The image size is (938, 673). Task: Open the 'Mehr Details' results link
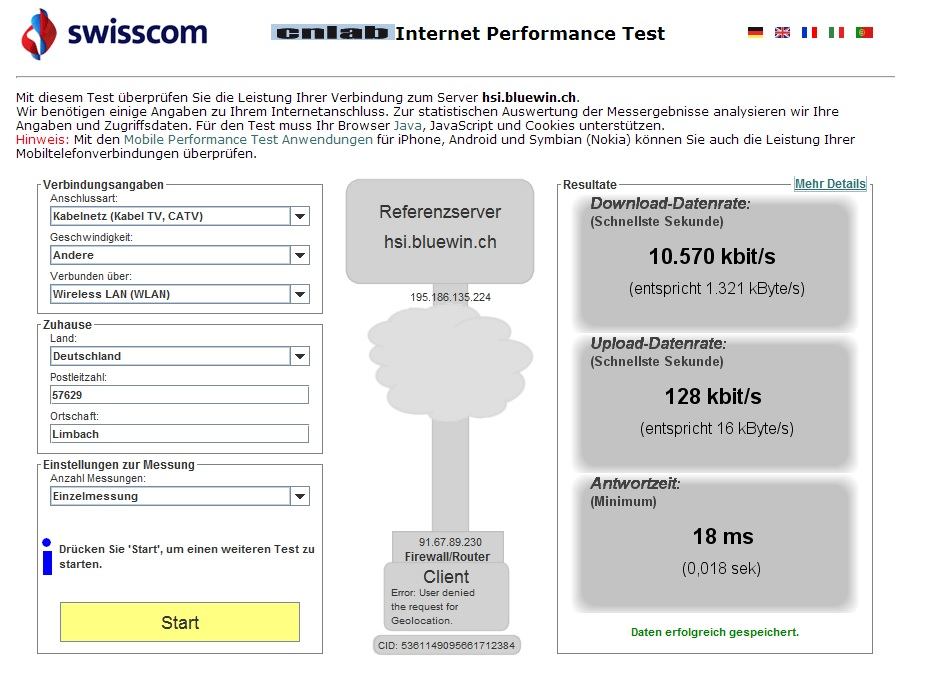830,184
